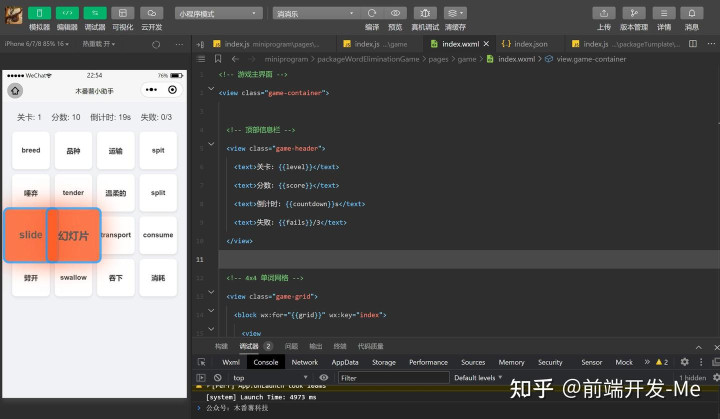Click the compile (编译) refresh icon
Image resolution: width=720 pixels, height=419 pixels.
tap(372, 13)
